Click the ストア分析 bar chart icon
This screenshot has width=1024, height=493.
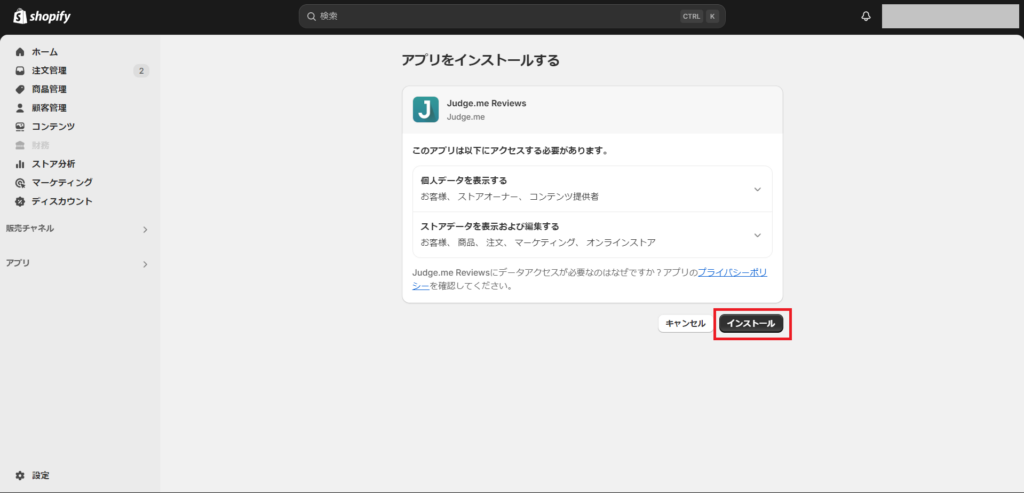pyautogui.click(x=20, y=164)
